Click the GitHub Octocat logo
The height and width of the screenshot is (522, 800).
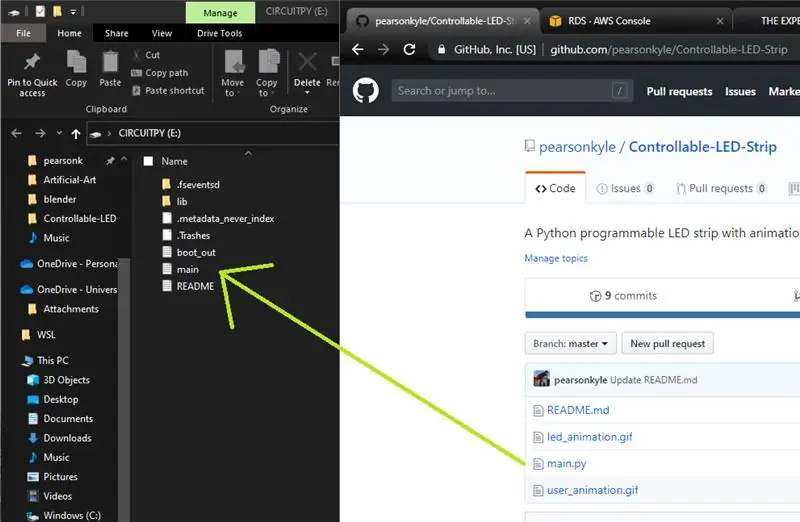coord(365,91)
